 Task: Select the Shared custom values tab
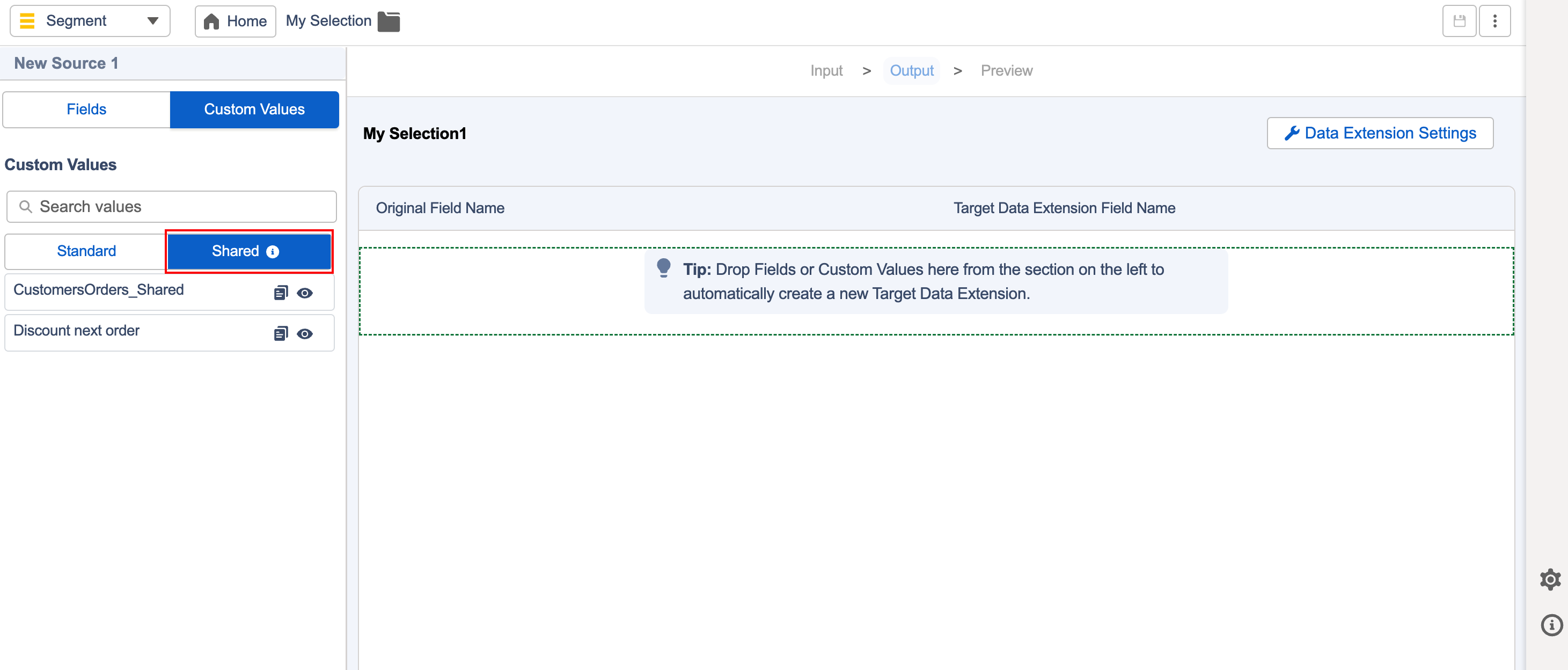click(x=249, y=251)
